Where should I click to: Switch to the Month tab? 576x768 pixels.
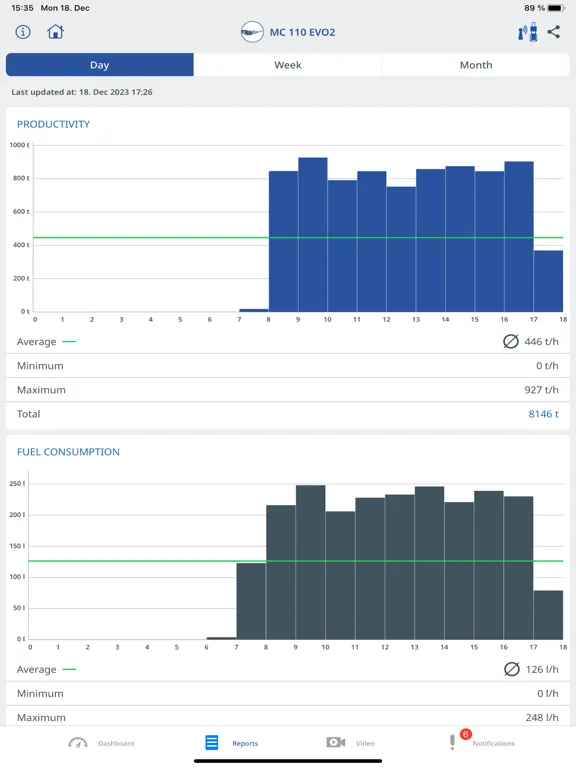click(476, 65)
